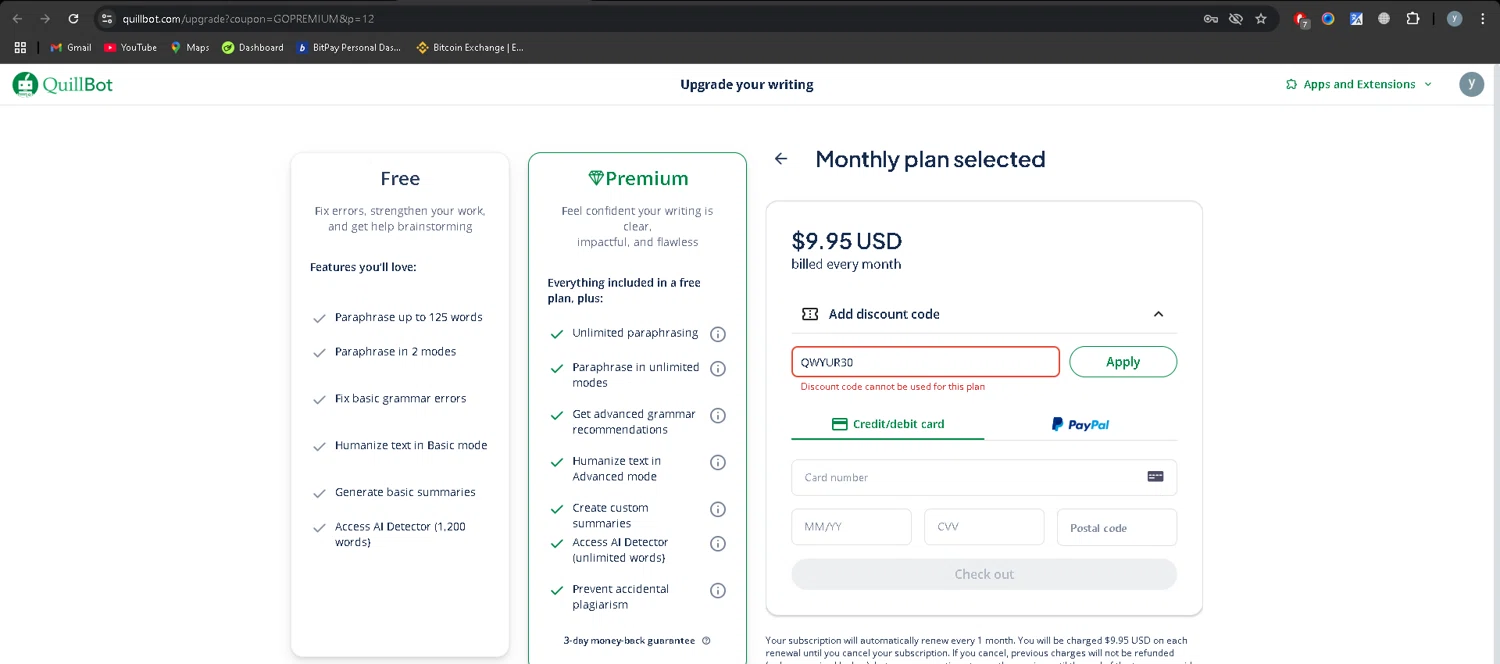The image size is (1500, 664).
Task: Click the discount code input field
Action: coord(925,362)
